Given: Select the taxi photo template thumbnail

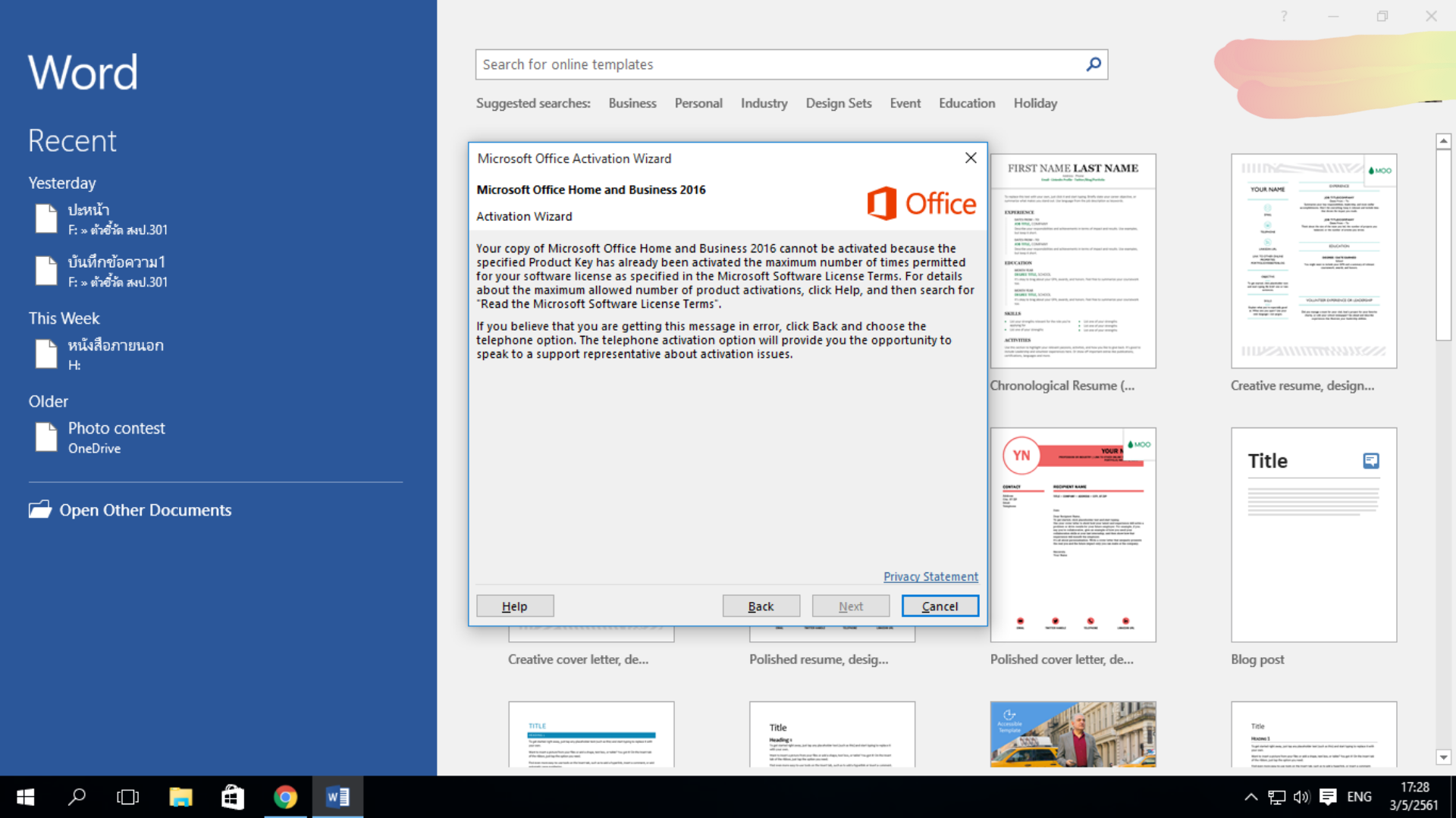Looking at the screenshot, I should tap(1073, 734).
